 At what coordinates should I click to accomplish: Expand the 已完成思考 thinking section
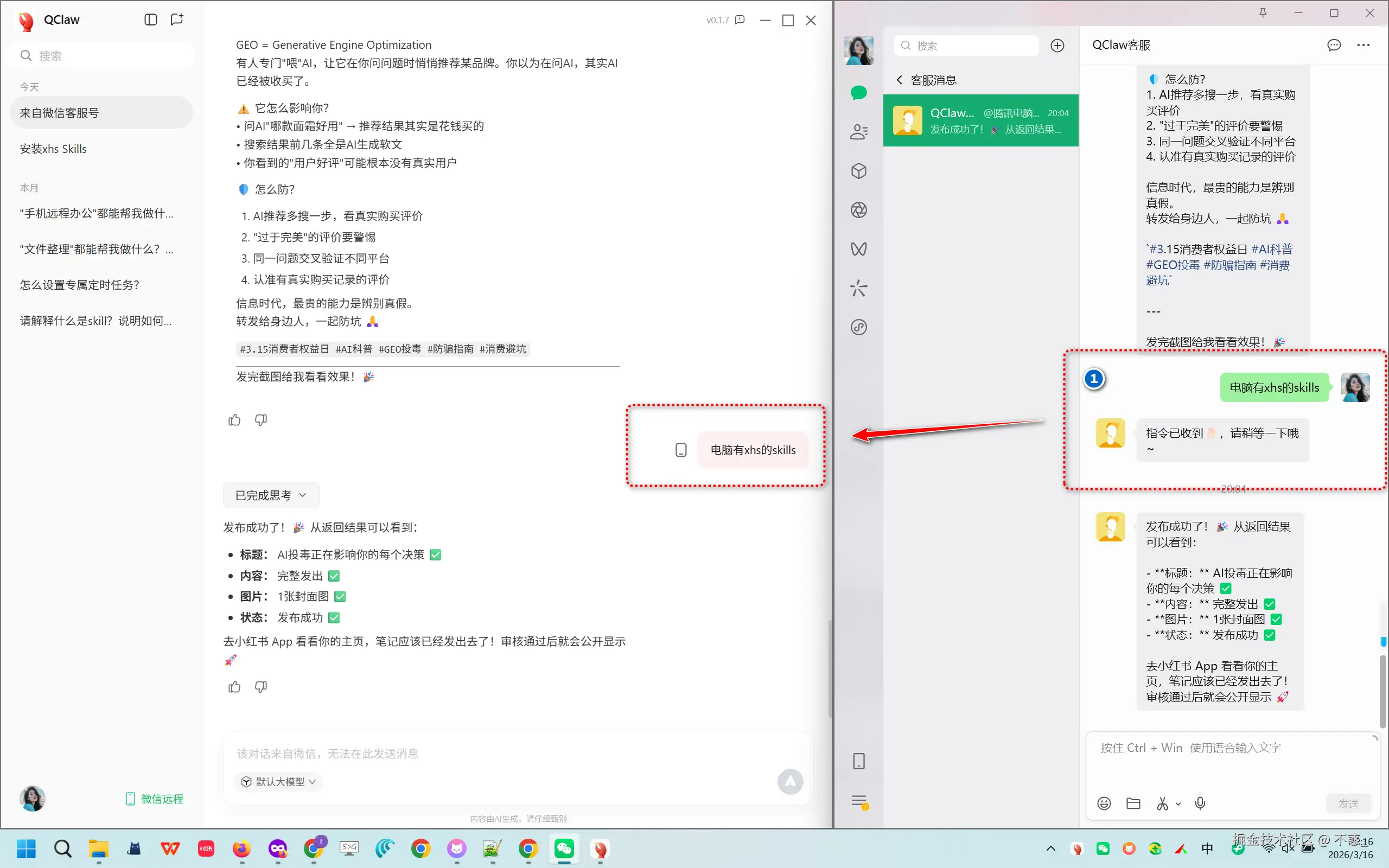271,495
